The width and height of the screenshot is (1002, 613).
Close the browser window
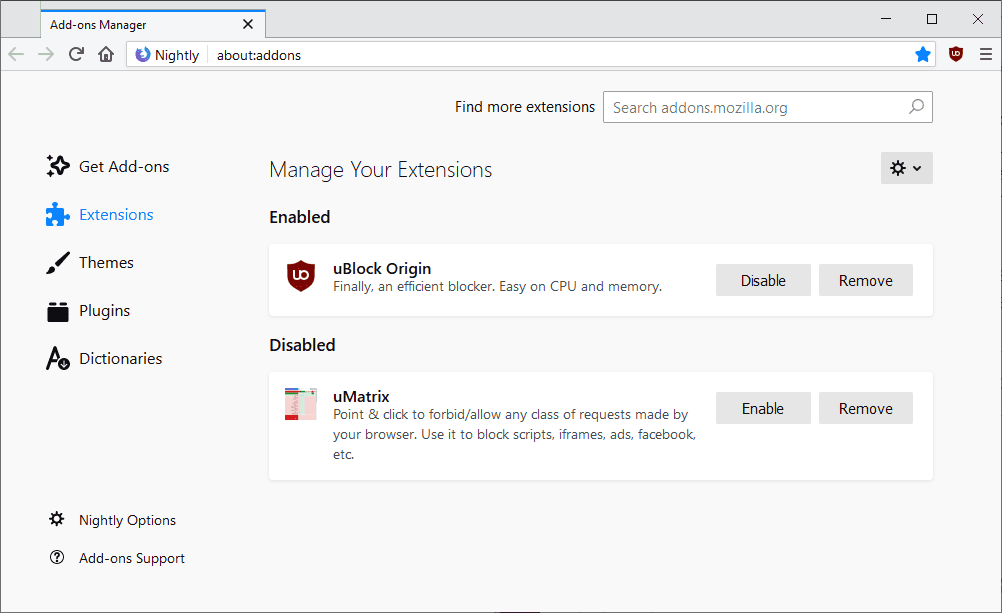tap(978, 19)
